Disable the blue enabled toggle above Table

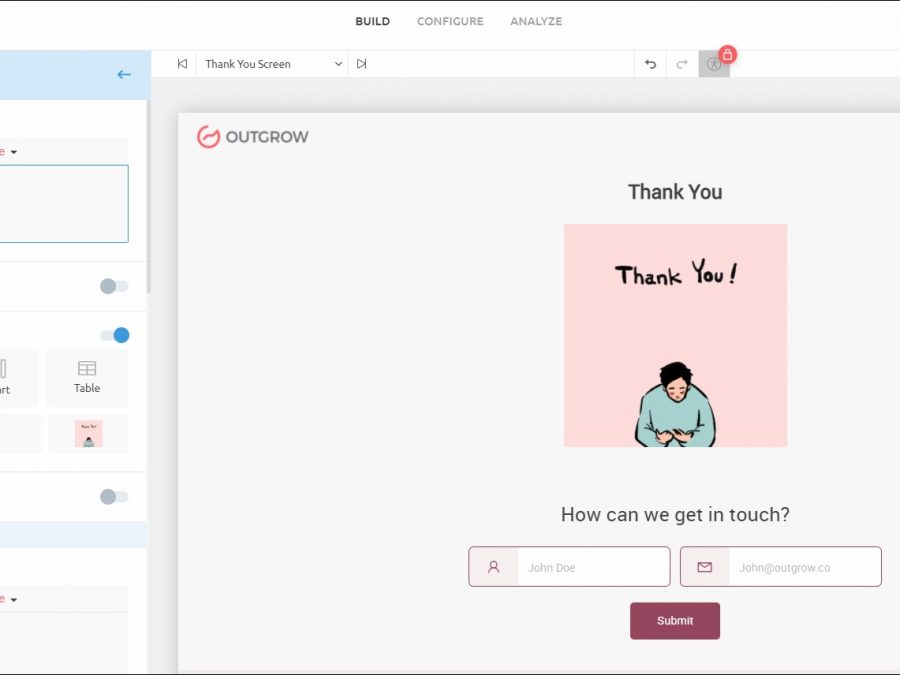coord(114,335)
